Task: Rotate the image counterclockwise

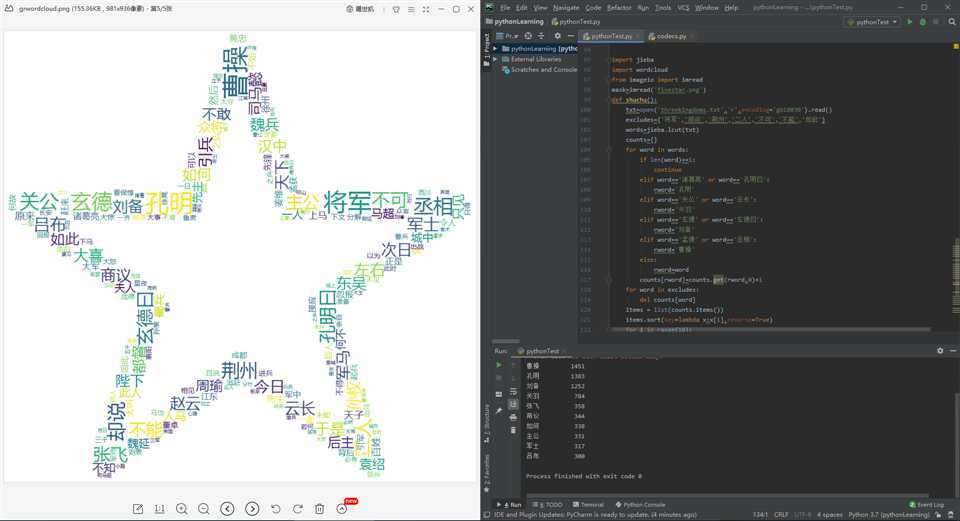Action: (x=275, y=509)
